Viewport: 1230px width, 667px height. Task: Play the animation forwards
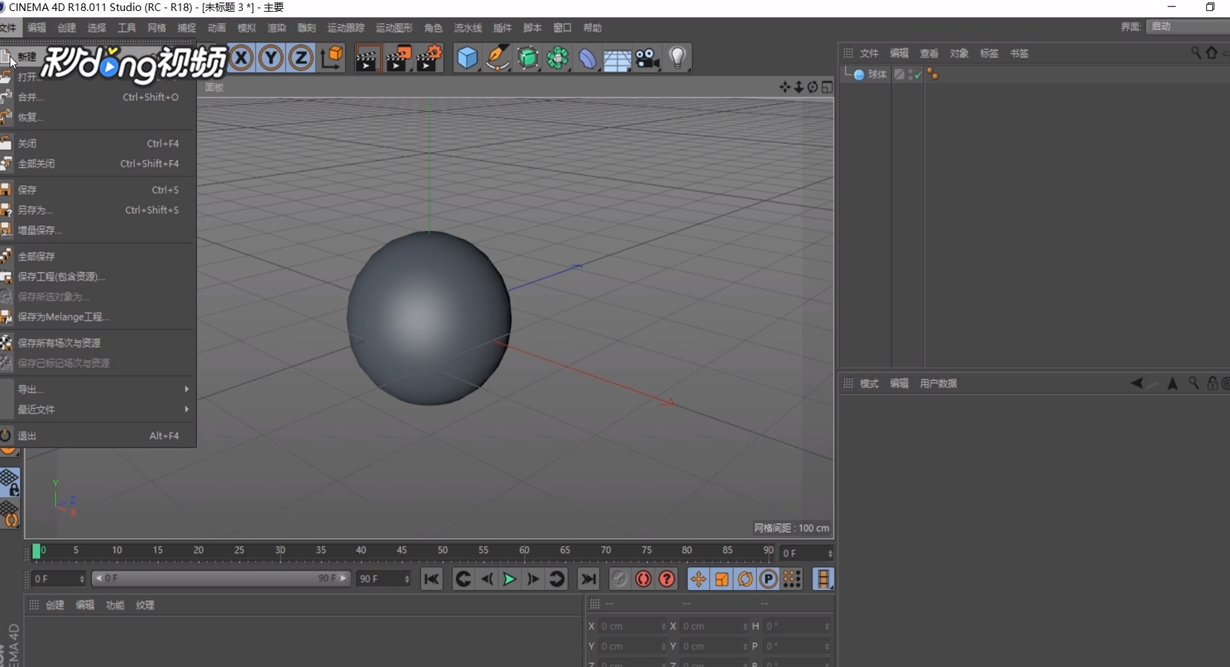click(x=510, y=579)
